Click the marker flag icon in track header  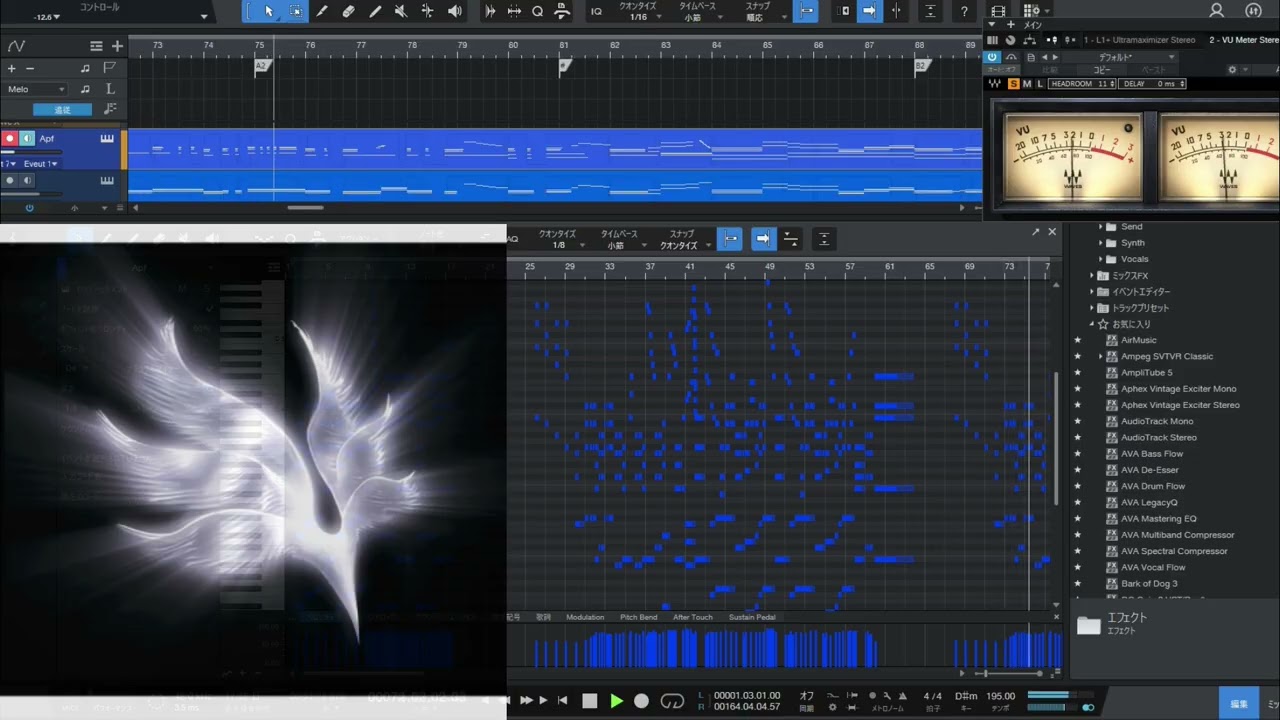coord(109,68)
